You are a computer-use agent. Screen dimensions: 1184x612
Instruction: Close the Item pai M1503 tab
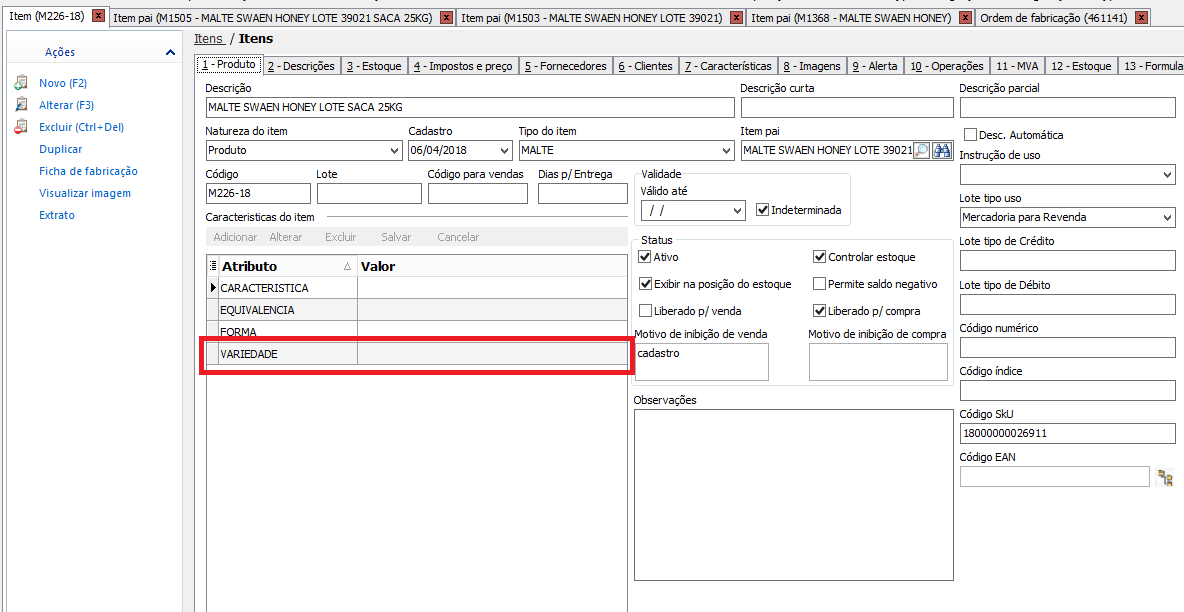tap(736, 17)
